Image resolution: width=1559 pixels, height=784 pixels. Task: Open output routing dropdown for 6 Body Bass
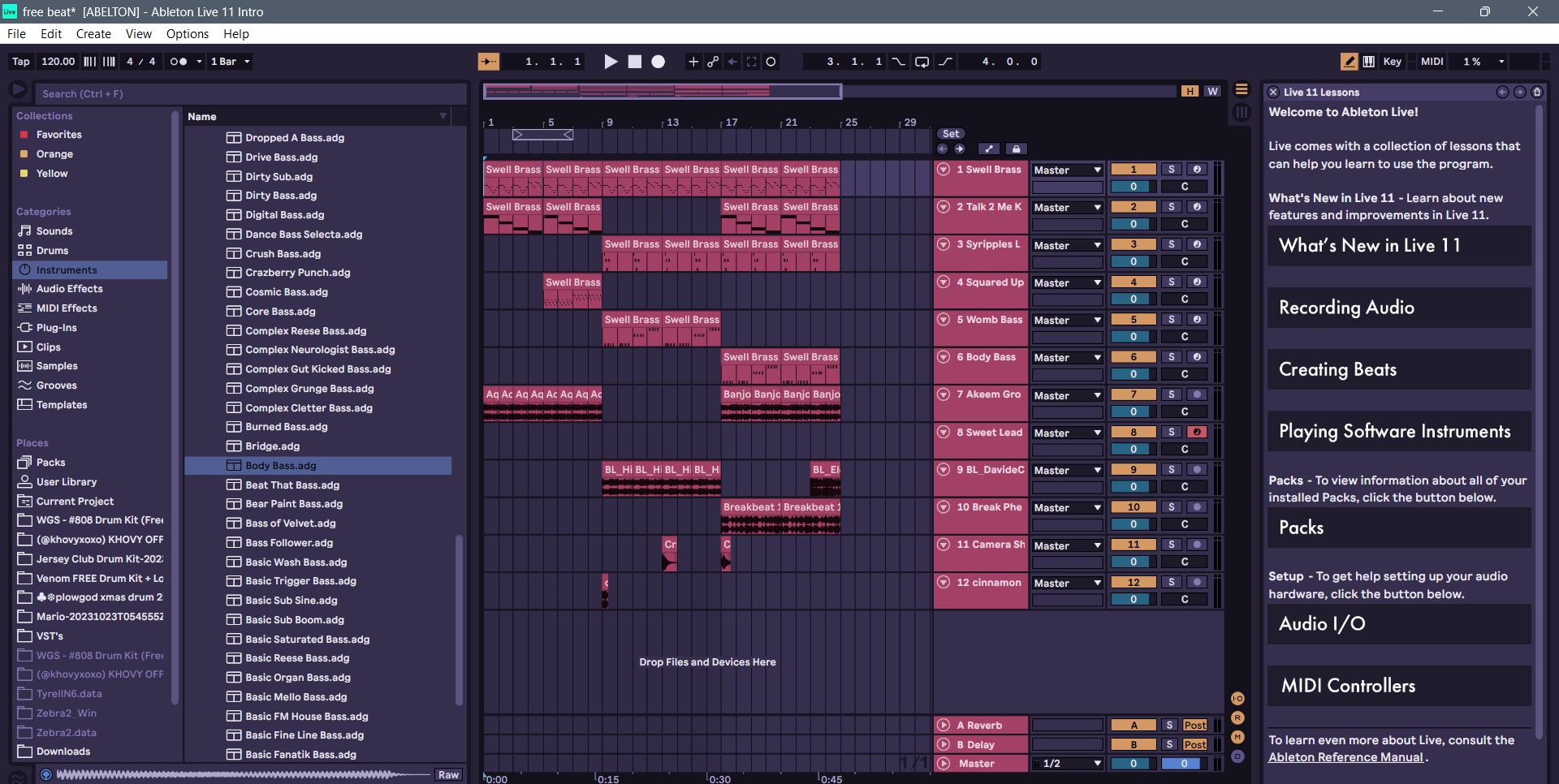pyautogui.click(x=1068, y=358)
